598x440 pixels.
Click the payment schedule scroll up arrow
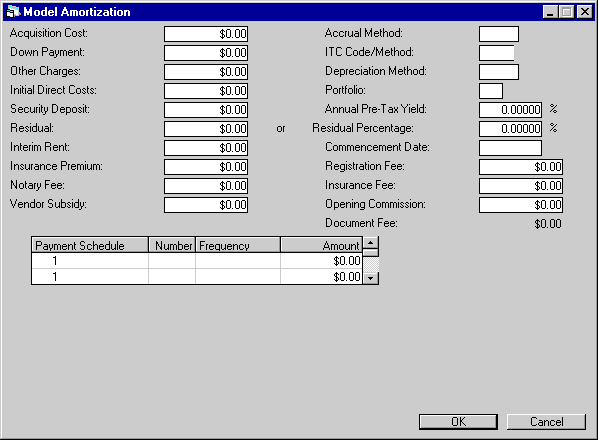[x=370, y=242]
